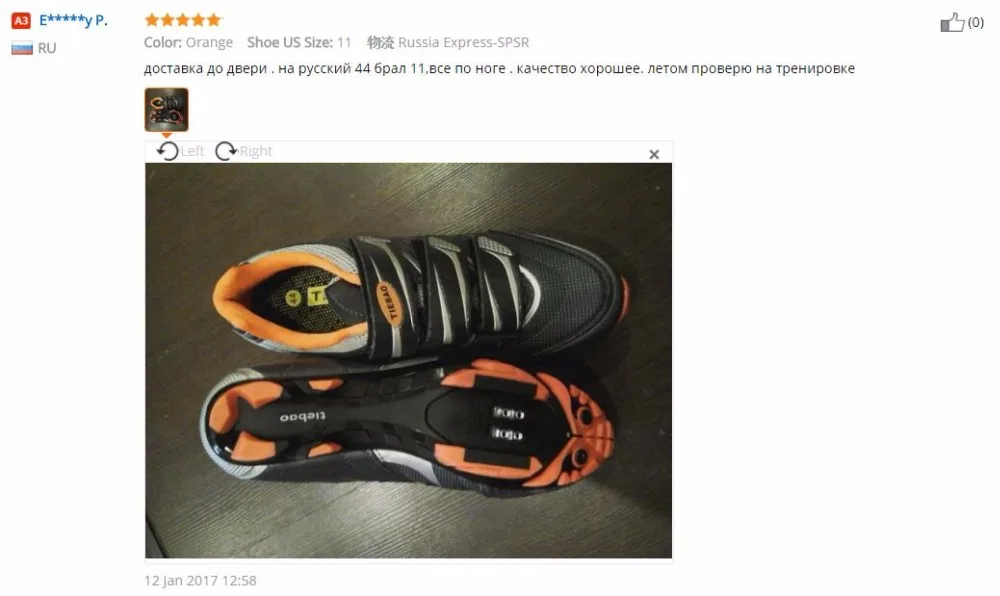The image size is (1000, 596).
Task: Click the fifth orange rating star
Action: click(214, 20)
